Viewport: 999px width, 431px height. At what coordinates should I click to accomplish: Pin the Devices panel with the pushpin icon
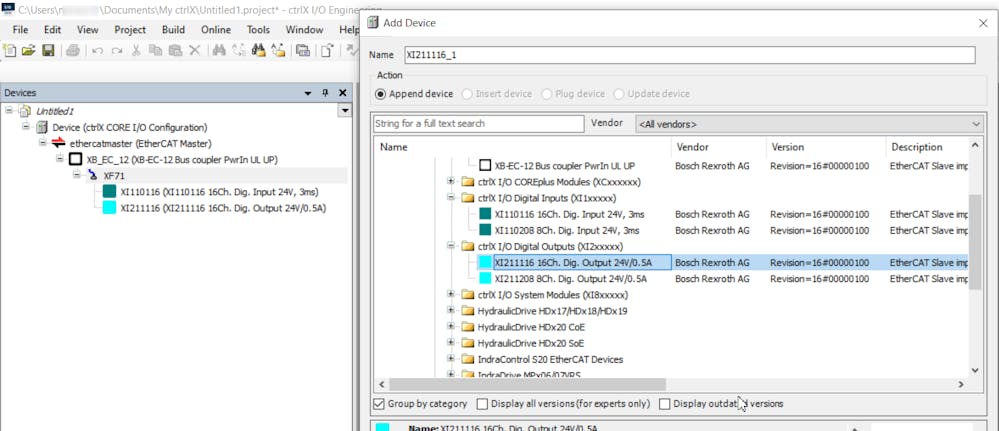[x=325, y=93]
